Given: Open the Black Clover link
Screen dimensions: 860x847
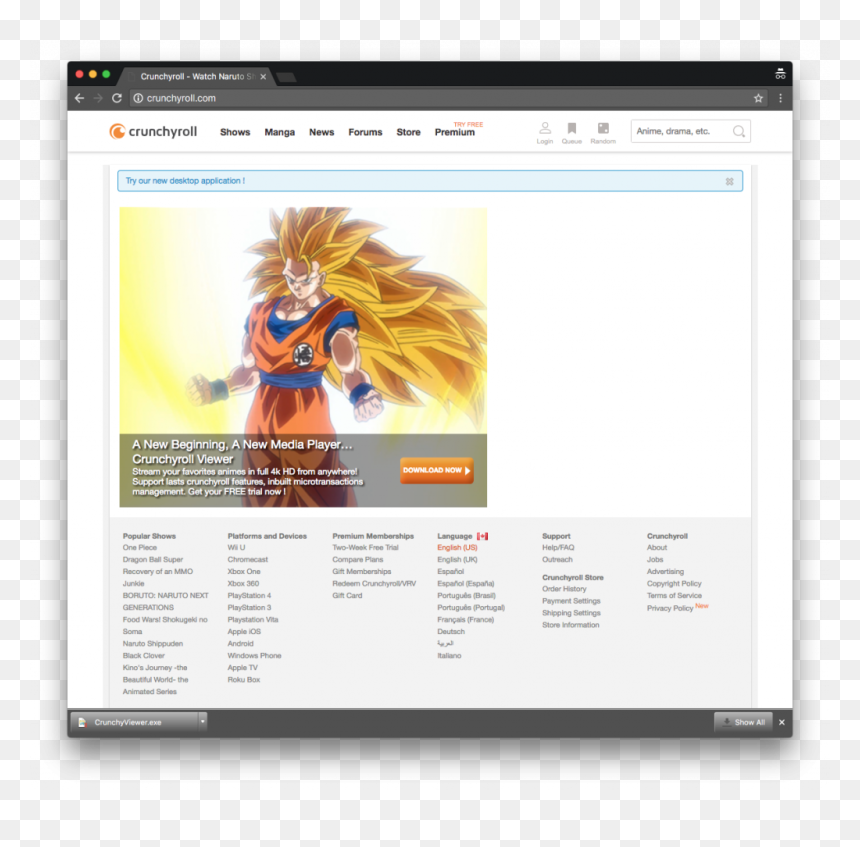Looking at the screenshot, I should pyautogui.click(x=144, y=656).
